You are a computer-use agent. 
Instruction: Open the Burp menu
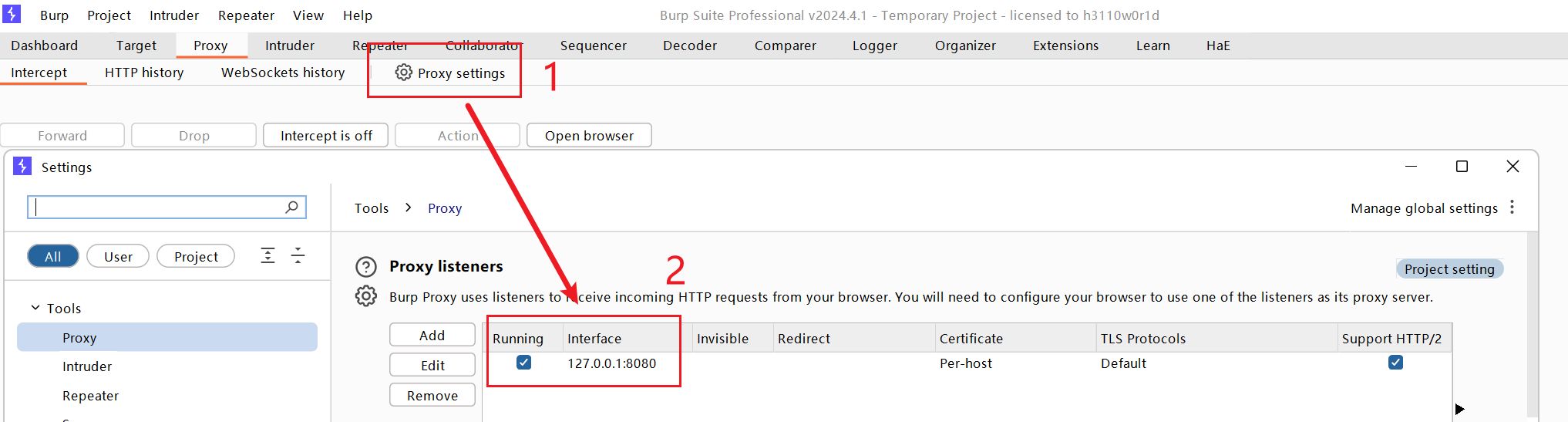pos(54,15)
